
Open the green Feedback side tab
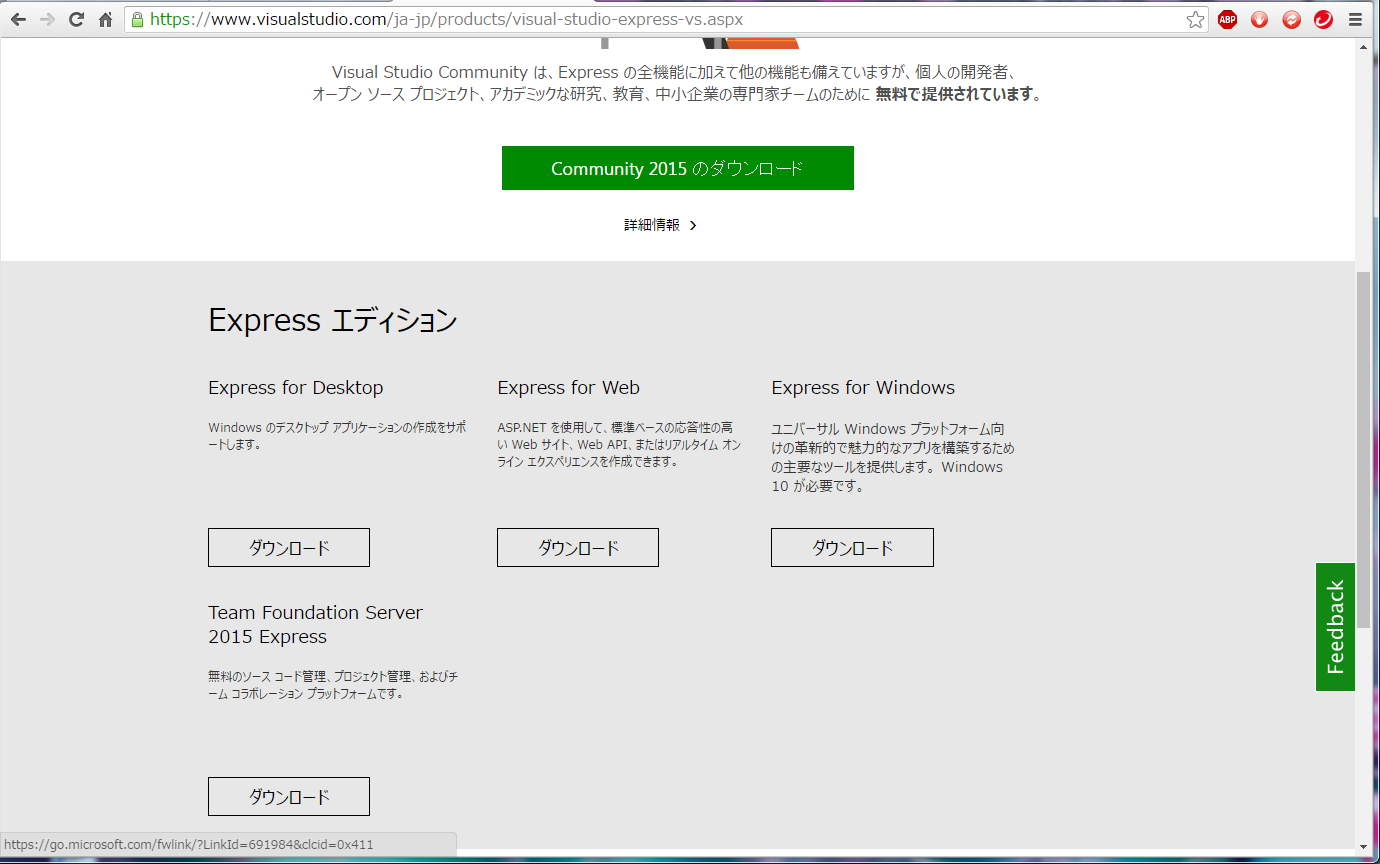point(1335,627)
